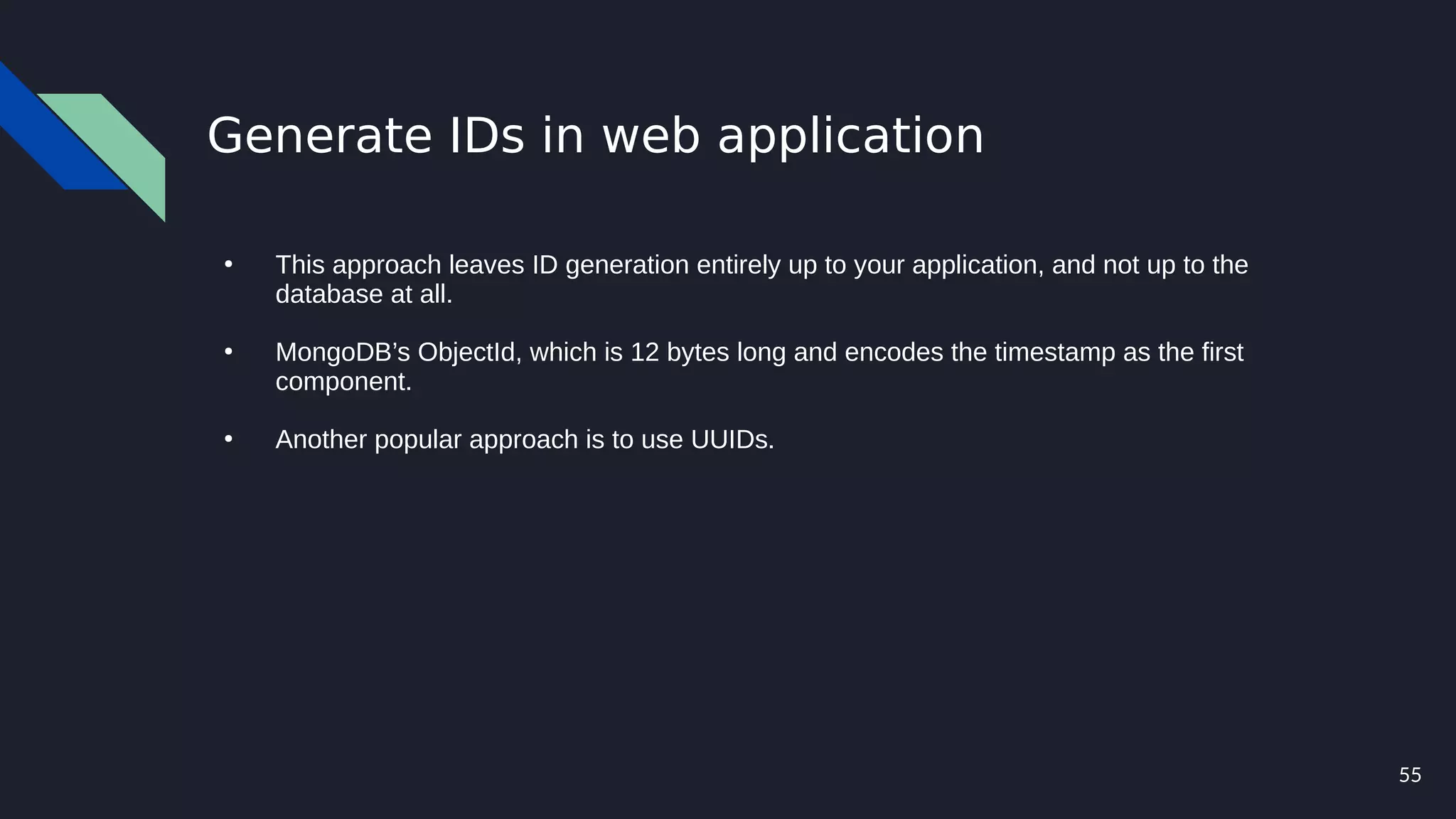Click the slide number 55
Image resolution: width=1456 pixels, height=819 pixels.
pos(1410,775)
